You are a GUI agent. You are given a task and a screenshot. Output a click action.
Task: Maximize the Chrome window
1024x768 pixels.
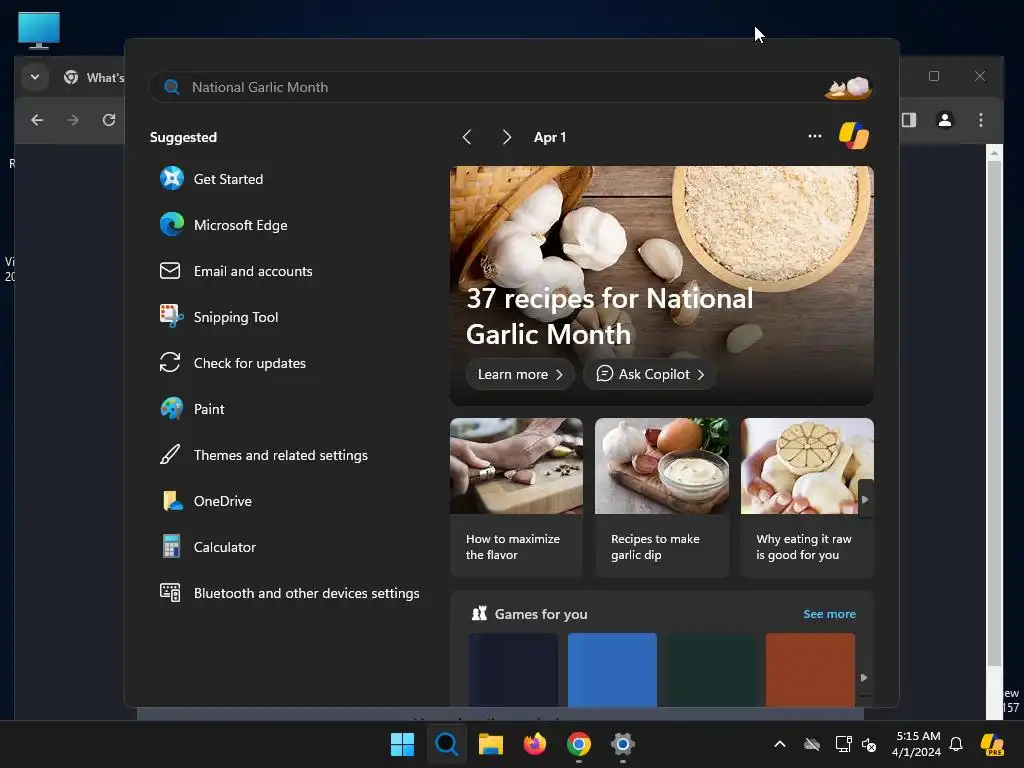pos(934,76)
